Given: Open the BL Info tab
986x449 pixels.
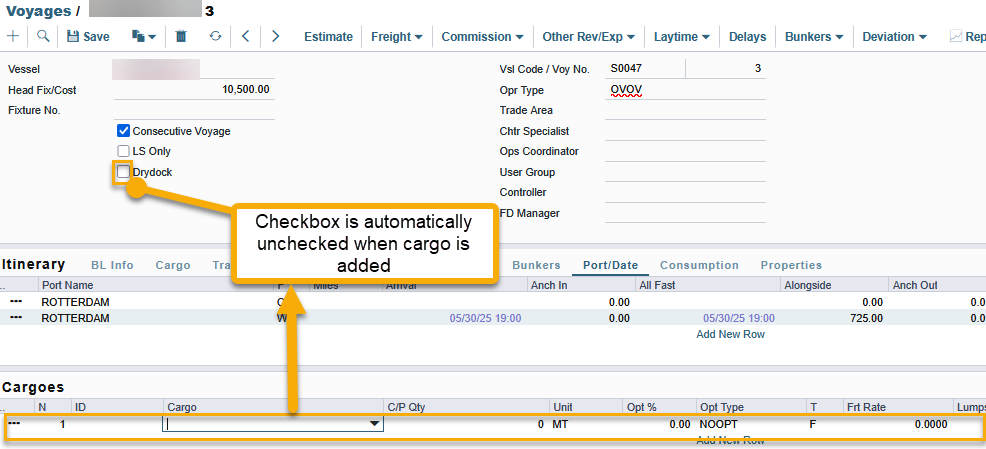Looking at the screenshot, I should (112, 265).
